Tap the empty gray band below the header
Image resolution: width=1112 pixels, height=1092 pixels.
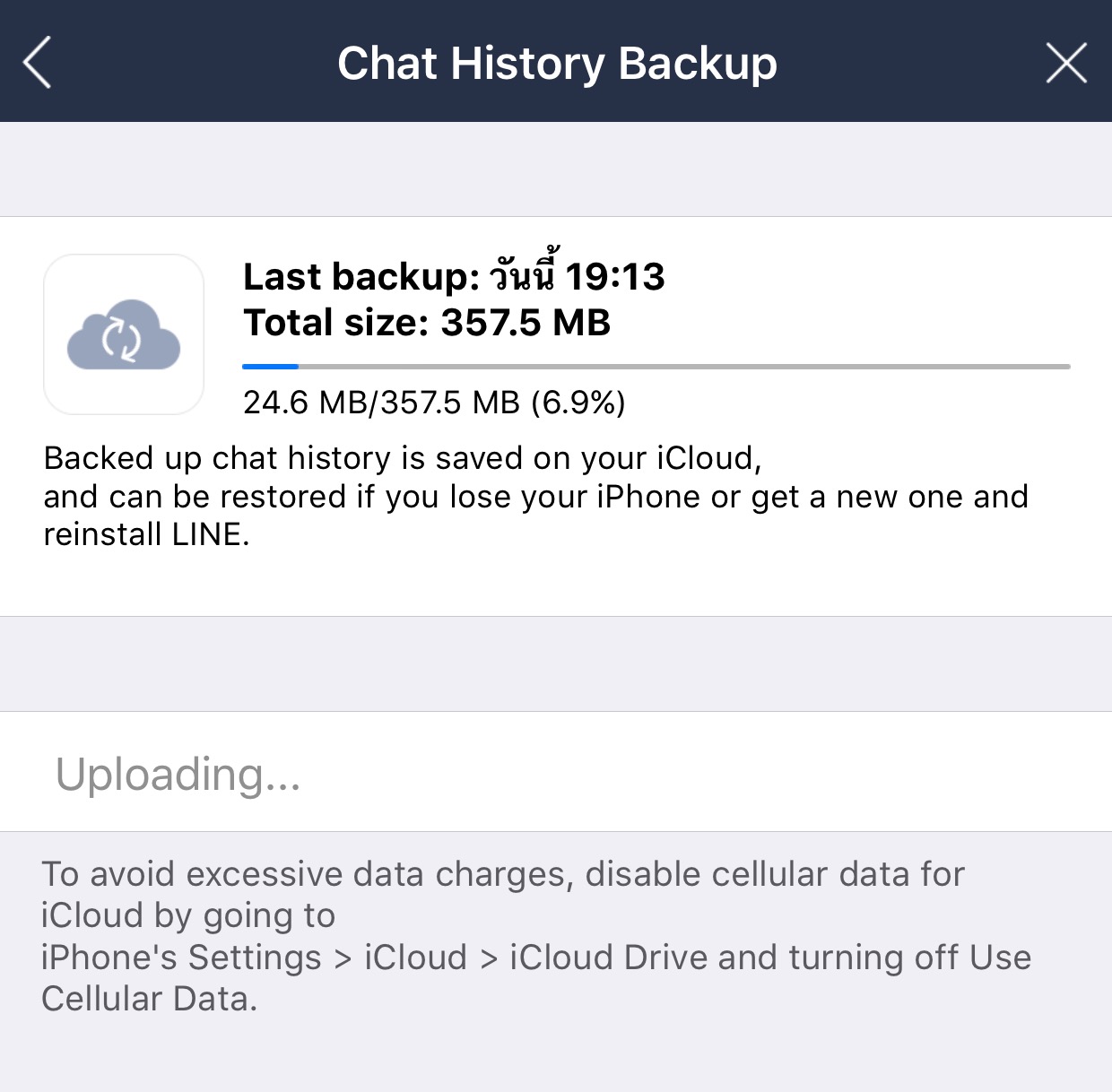pyautogui.click(x=556, y=169)
